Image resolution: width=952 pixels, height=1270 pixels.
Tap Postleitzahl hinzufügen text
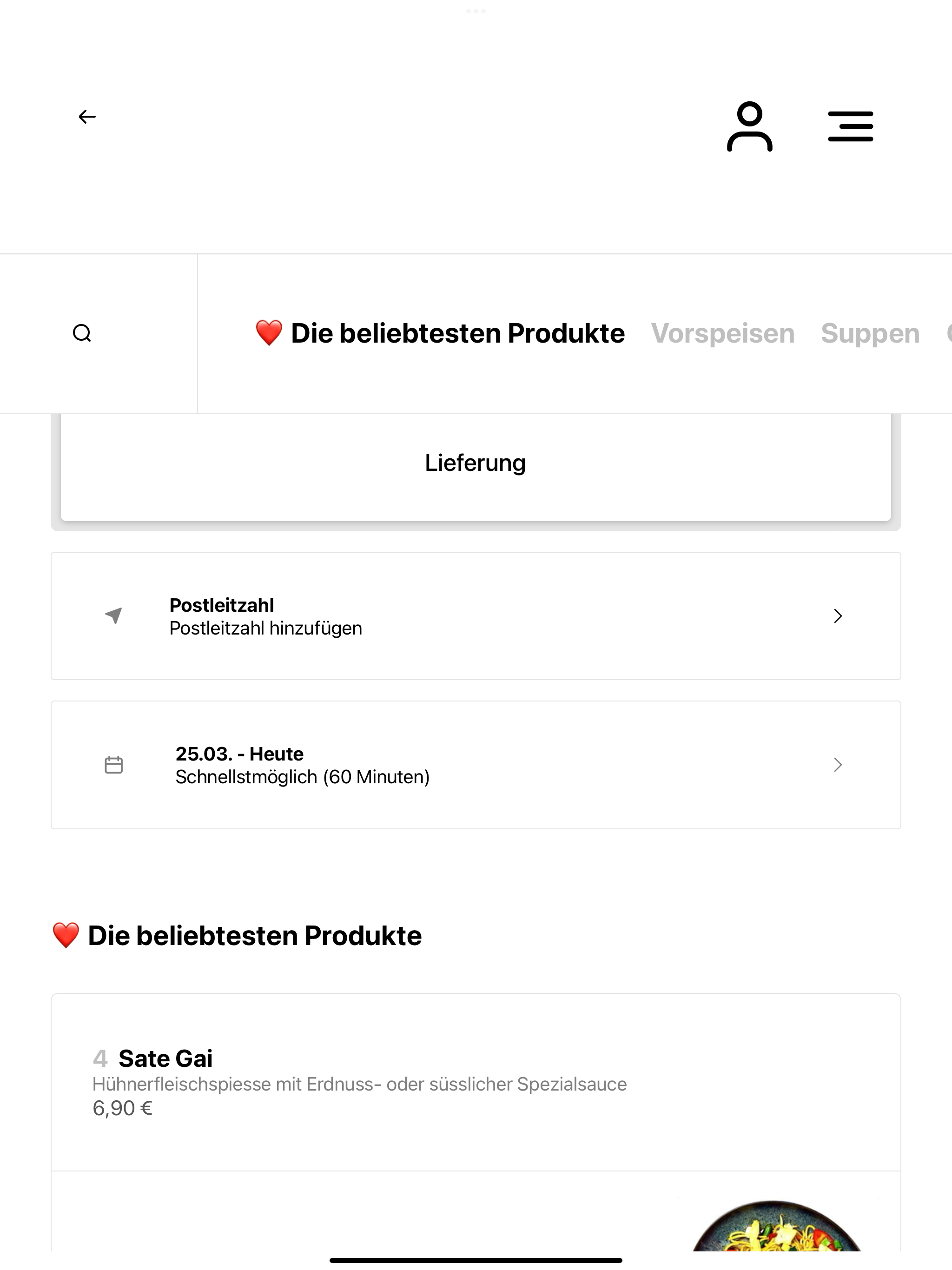click(266, 628)
